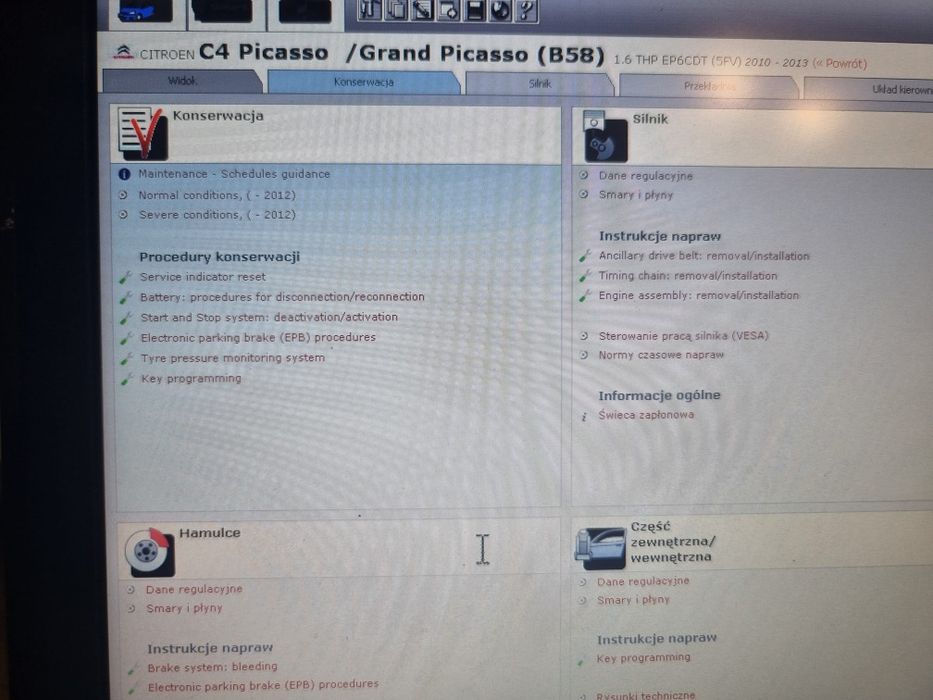Click the info icon beside Świeca zapłonowa
The height and width of the screenshot is (700, 933).
pyautogui.click(x=584, y=416)
